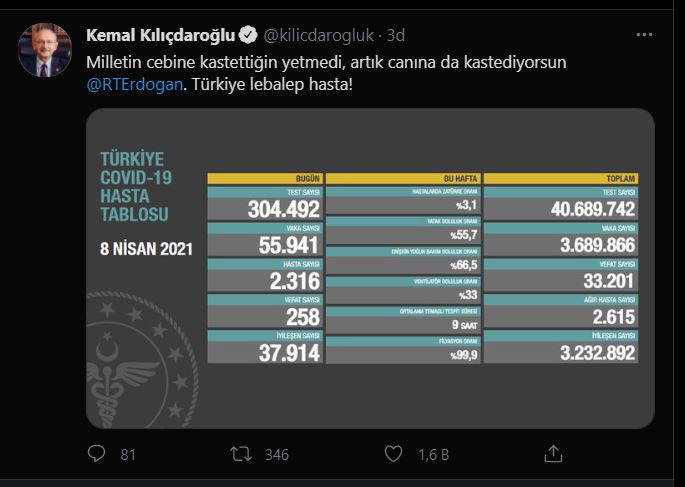Click the "TÜRKİYE COVID-19 HASTA TABLOSU" title
Viewport: 685px width, 487px height.
(134, 187)
